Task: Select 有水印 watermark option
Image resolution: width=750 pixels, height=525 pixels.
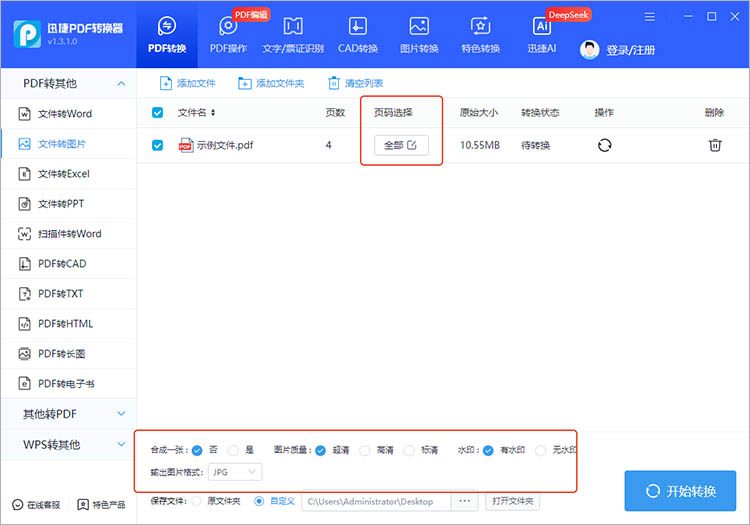Action: (x=488, y=450)
